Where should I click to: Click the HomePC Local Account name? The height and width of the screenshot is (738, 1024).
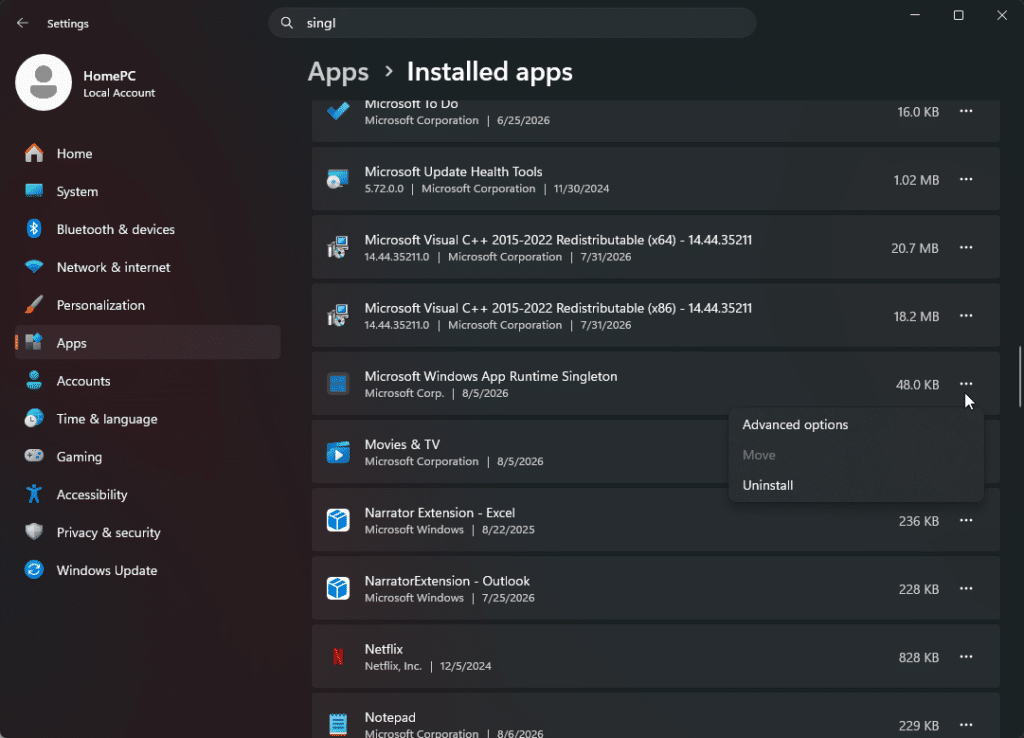coord(119,84)
